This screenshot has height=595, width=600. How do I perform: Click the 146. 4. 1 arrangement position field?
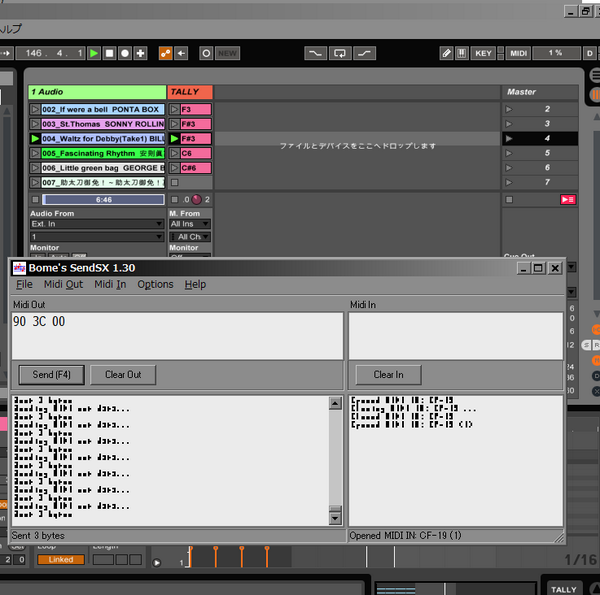50,53
